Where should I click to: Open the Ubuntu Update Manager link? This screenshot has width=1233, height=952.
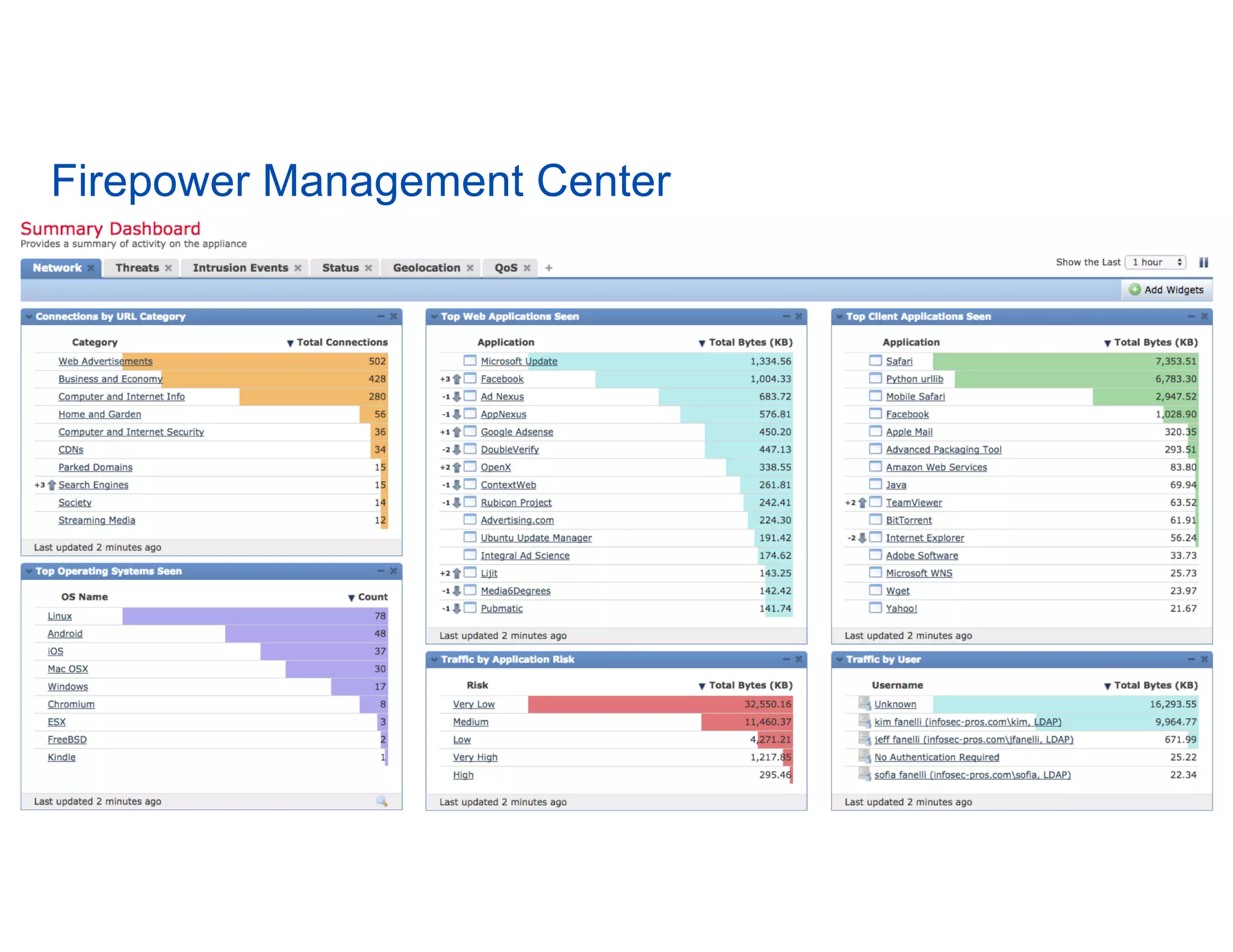[x=536, y=538]
